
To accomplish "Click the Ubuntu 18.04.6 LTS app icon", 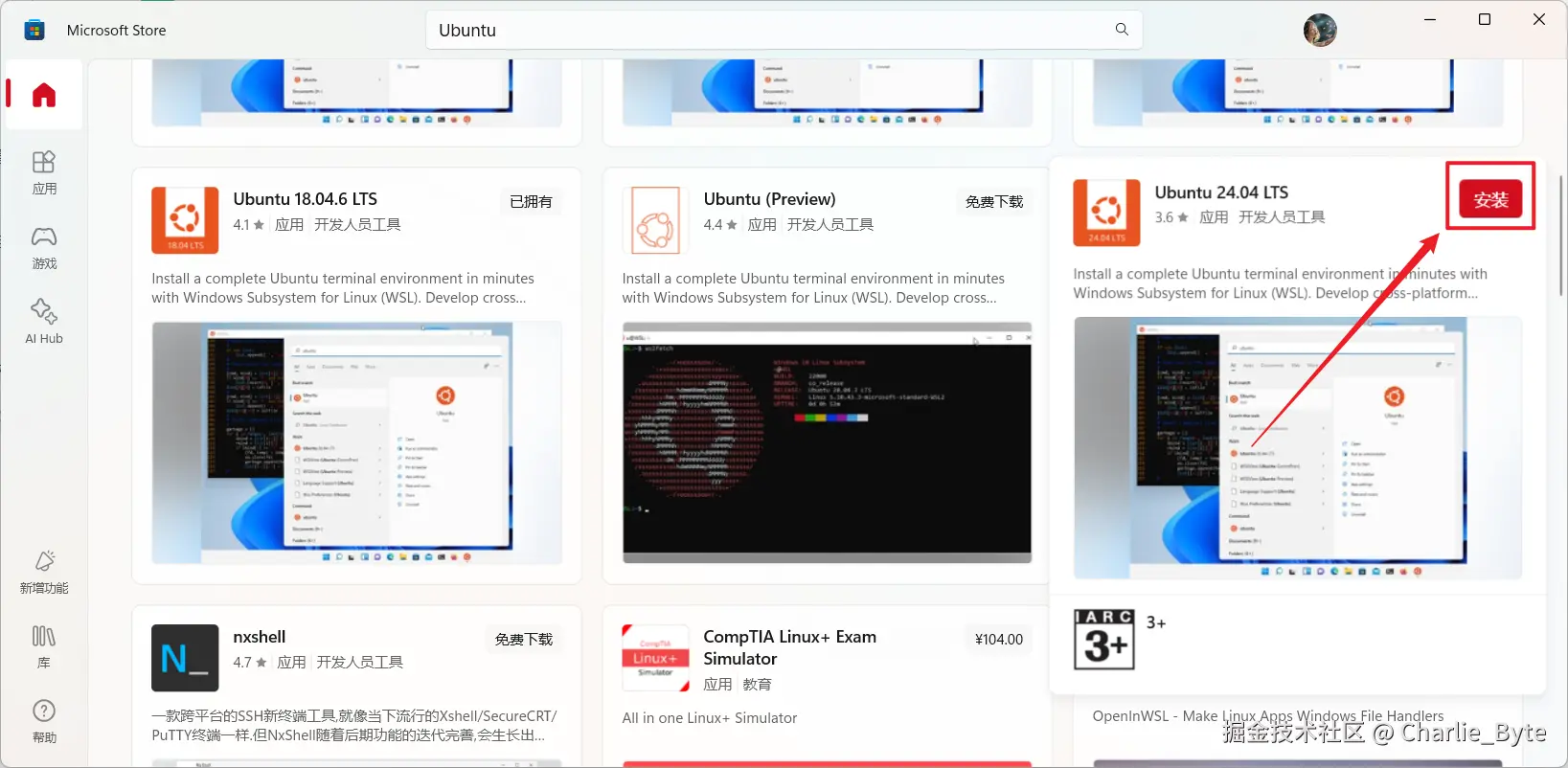I will click(185, 220).
